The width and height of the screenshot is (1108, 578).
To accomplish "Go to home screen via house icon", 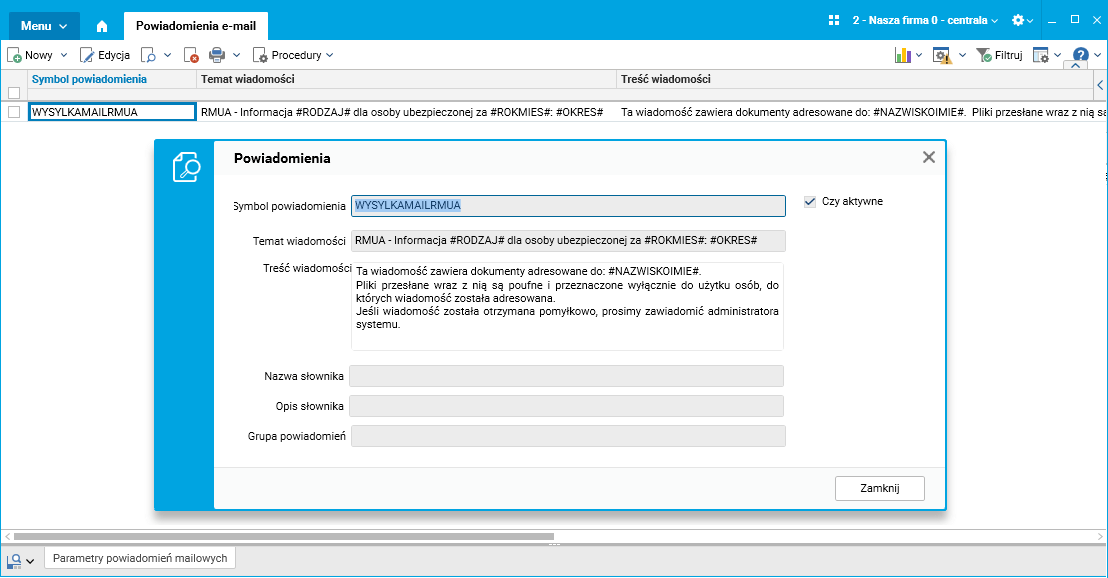I will [x=102, y=26].
